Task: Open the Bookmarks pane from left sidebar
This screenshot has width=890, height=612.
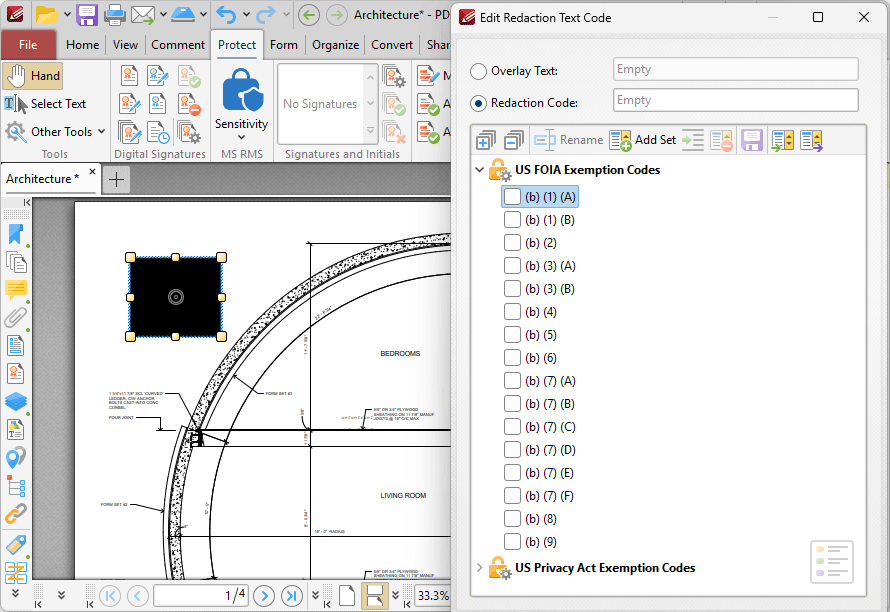Action: point(16,235)
